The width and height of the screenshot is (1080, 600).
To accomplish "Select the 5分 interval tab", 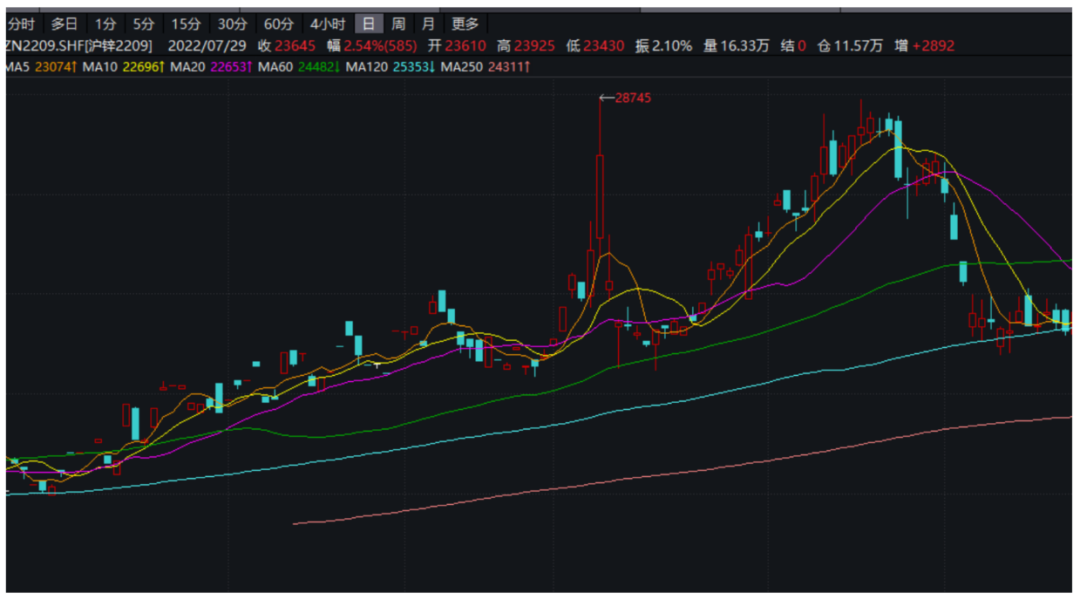I will coord(143,24).
